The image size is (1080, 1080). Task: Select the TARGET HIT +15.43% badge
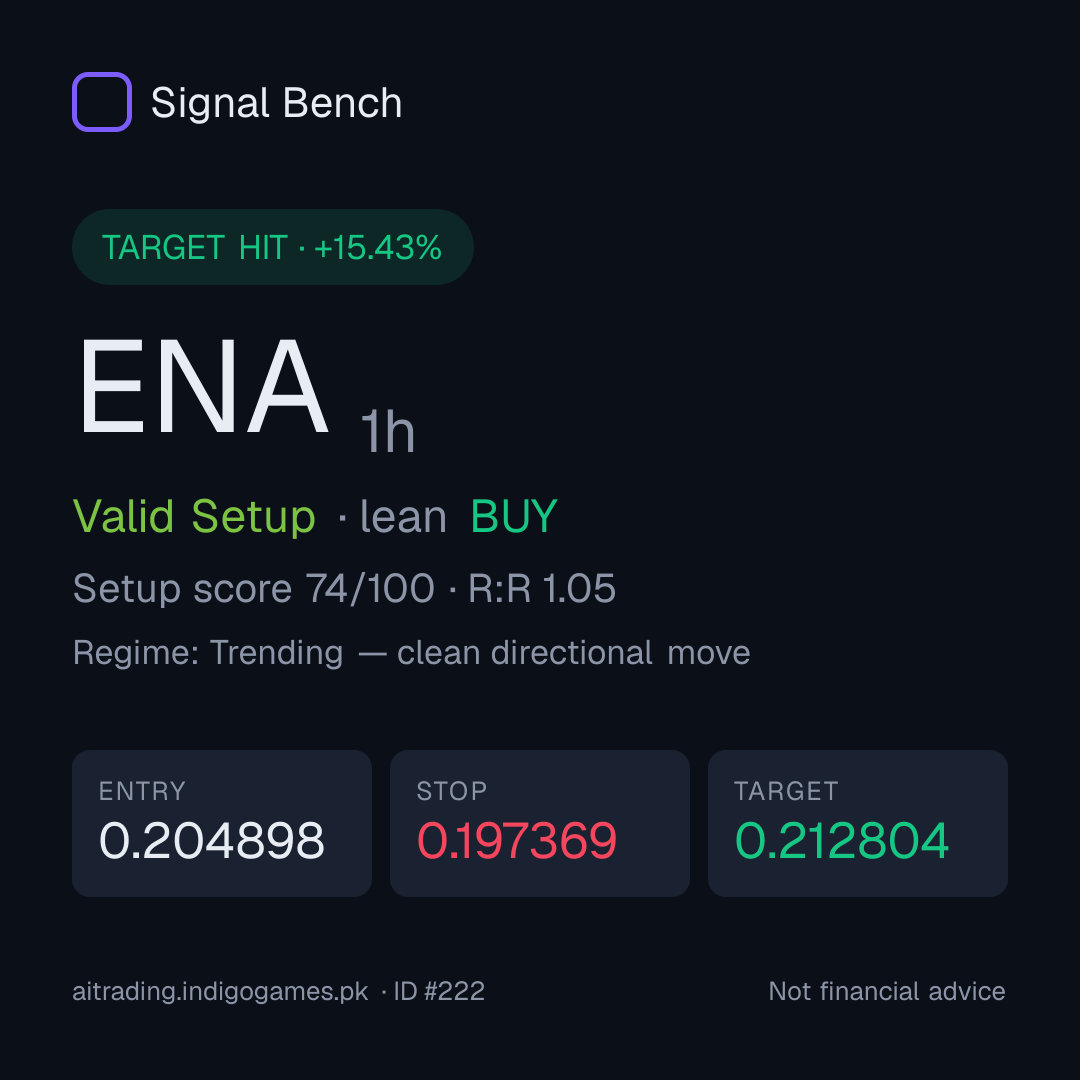(273, 247)
